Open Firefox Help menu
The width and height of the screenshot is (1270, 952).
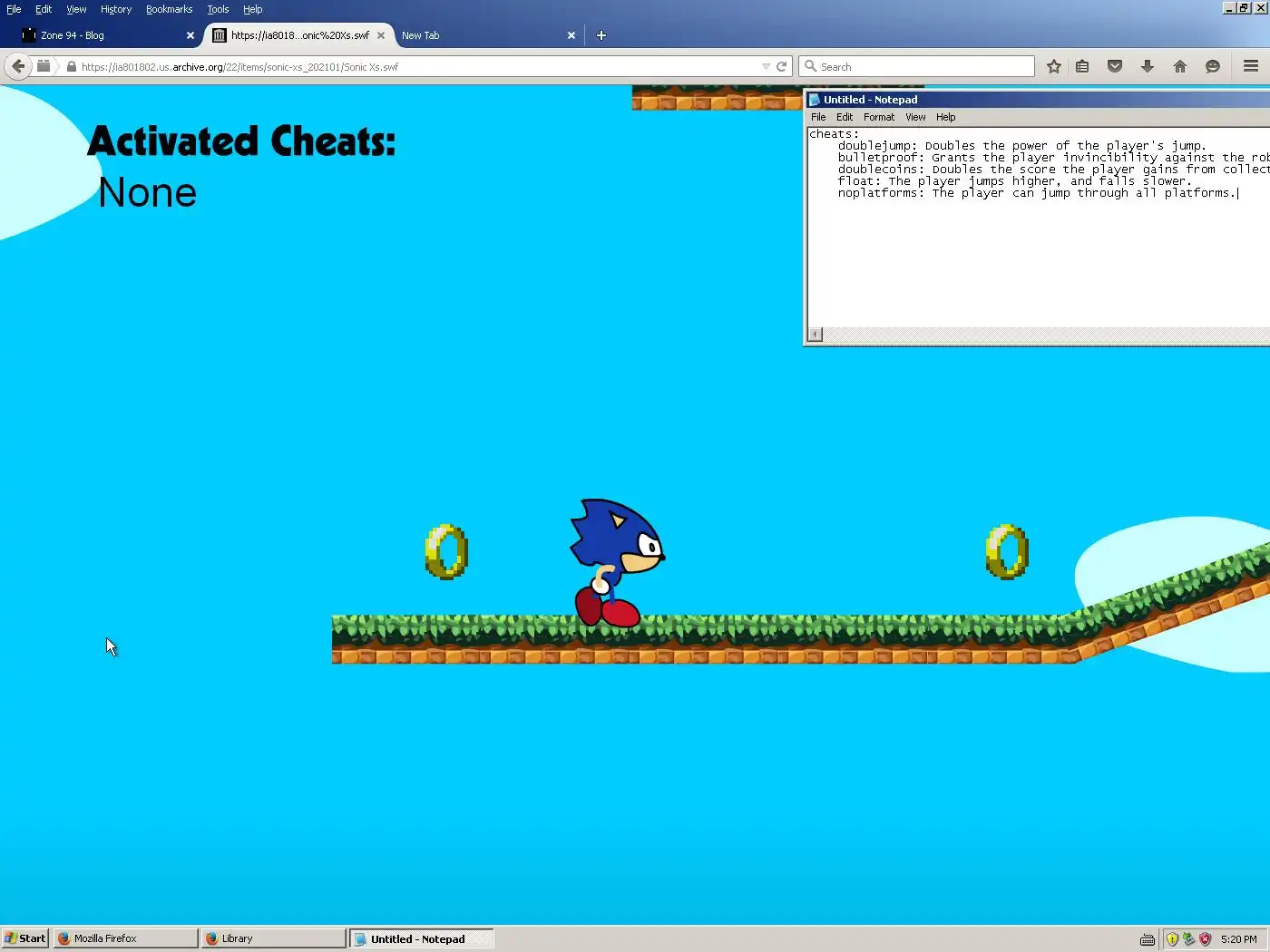[x=252, y=9]
